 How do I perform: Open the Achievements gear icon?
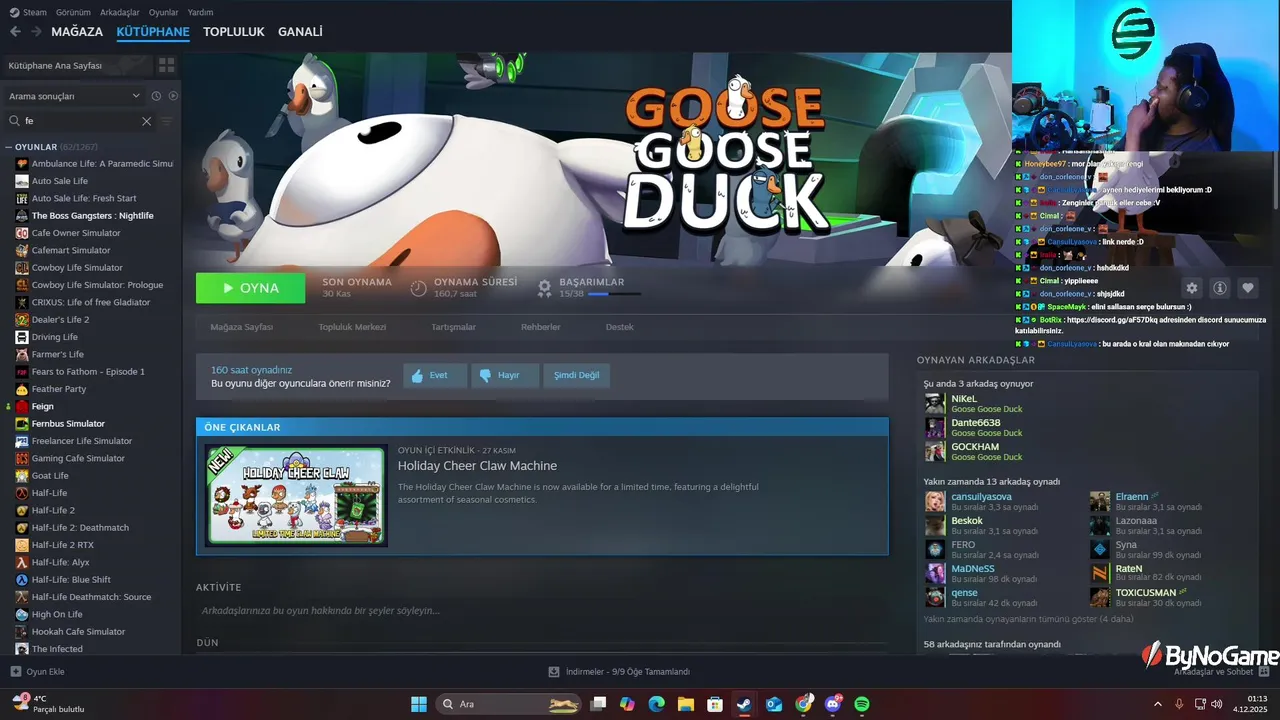click(544, 288)
